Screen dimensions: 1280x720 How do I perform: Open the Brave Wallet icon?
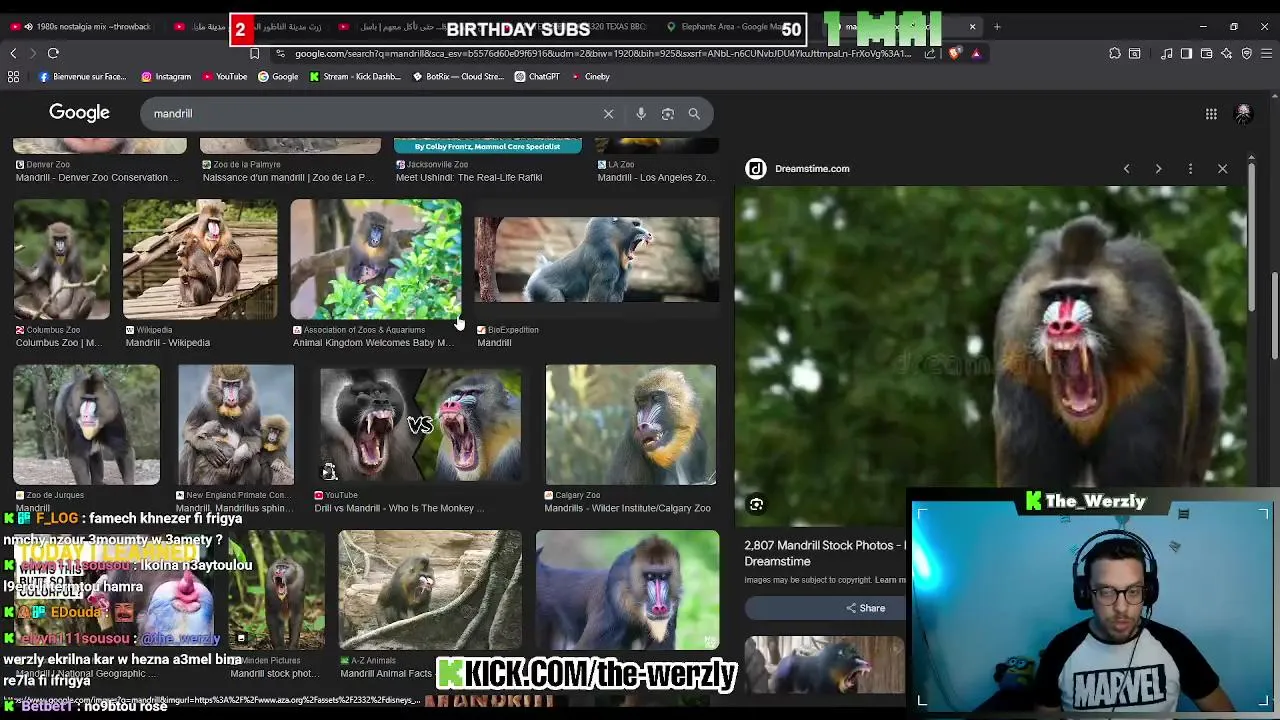tap(1206, 53)
